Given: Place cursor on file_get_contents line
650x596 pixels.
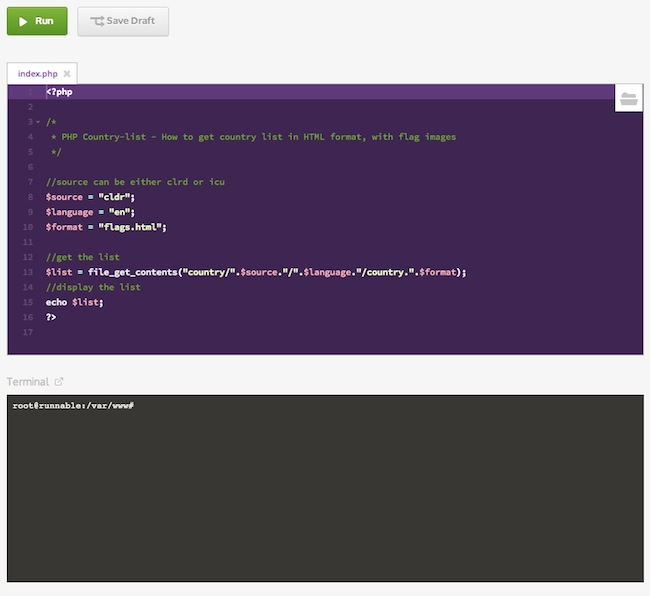Looking at the screenshot, I should tap(256, 272).
